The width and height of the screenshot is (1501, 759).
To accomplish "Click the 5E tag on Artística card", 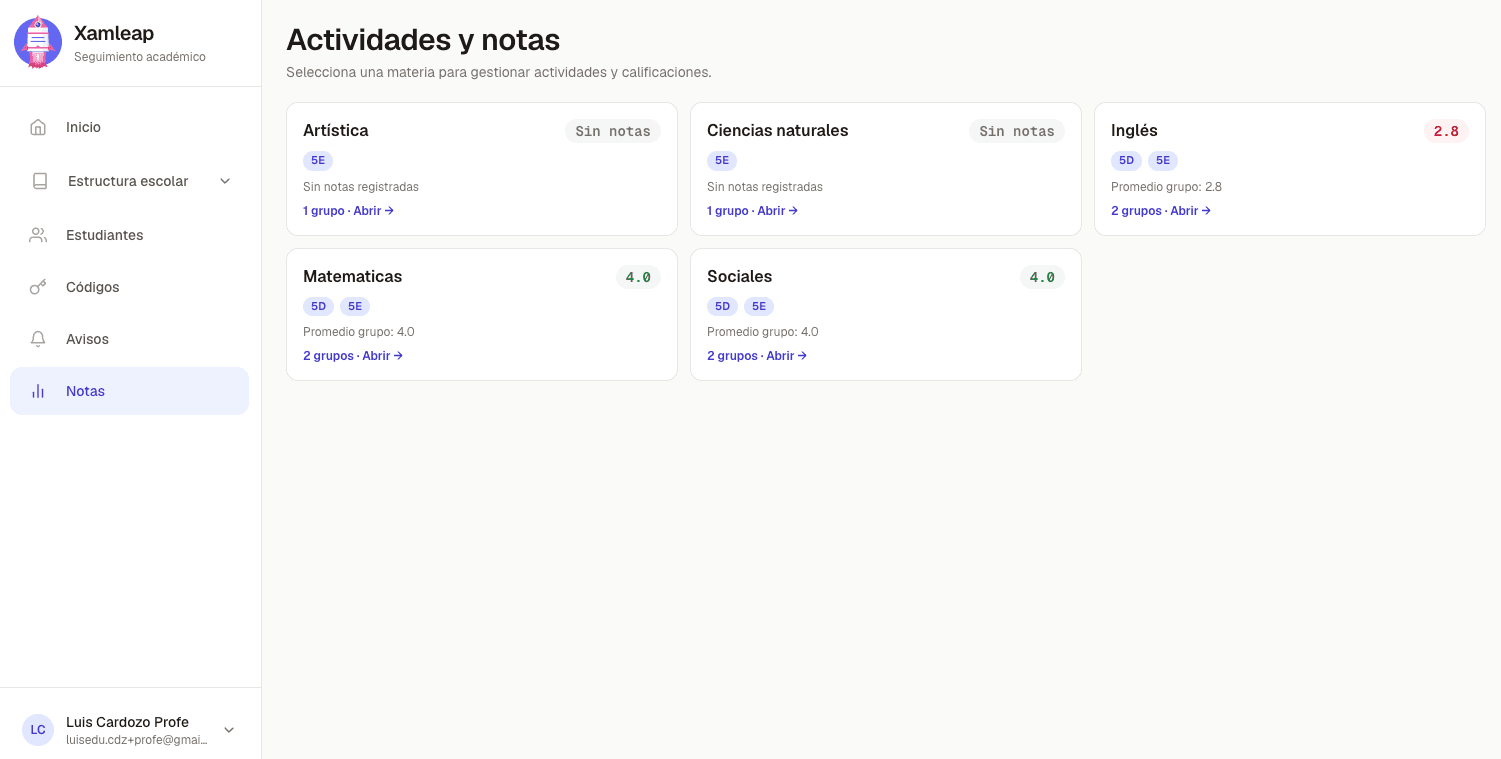I will point(318,161).
